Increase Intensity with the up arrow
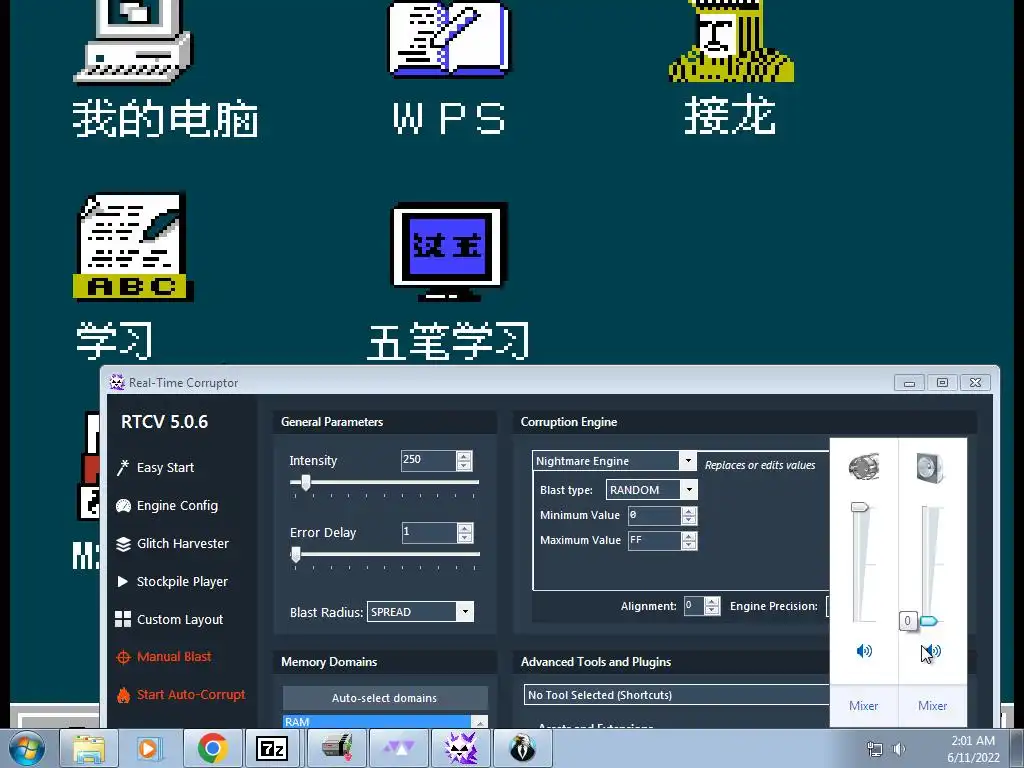This screenshot has height=768, width=1024. point(464,456)
